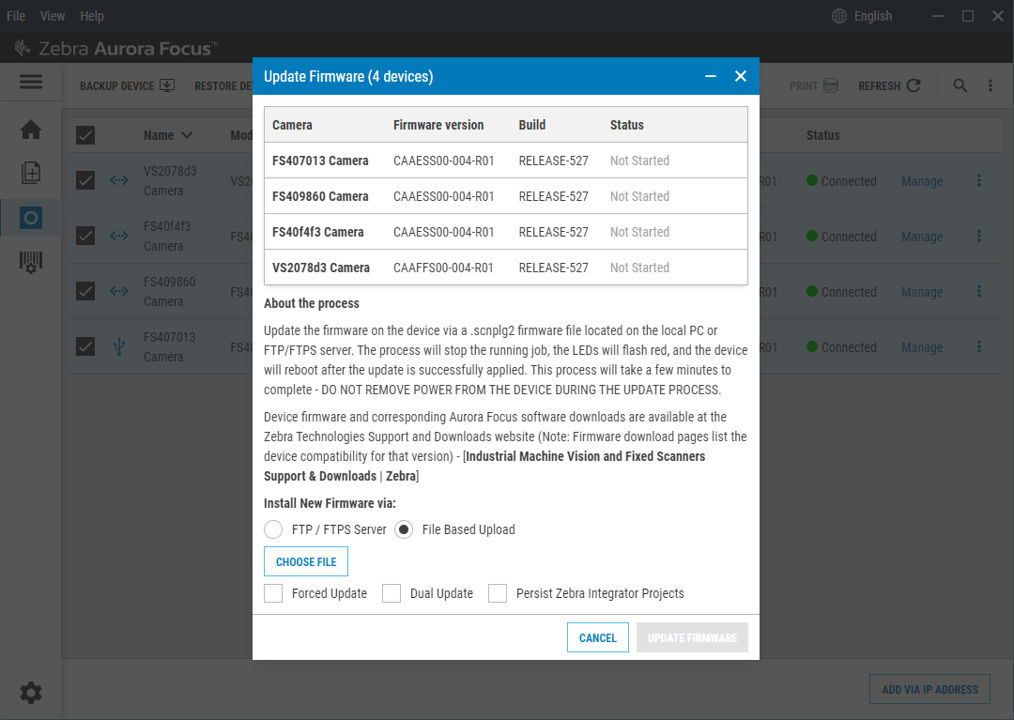Click the network connection icon for FS40f4f3
Viewport: 1014px width, 720px height.
pos(119,235)
